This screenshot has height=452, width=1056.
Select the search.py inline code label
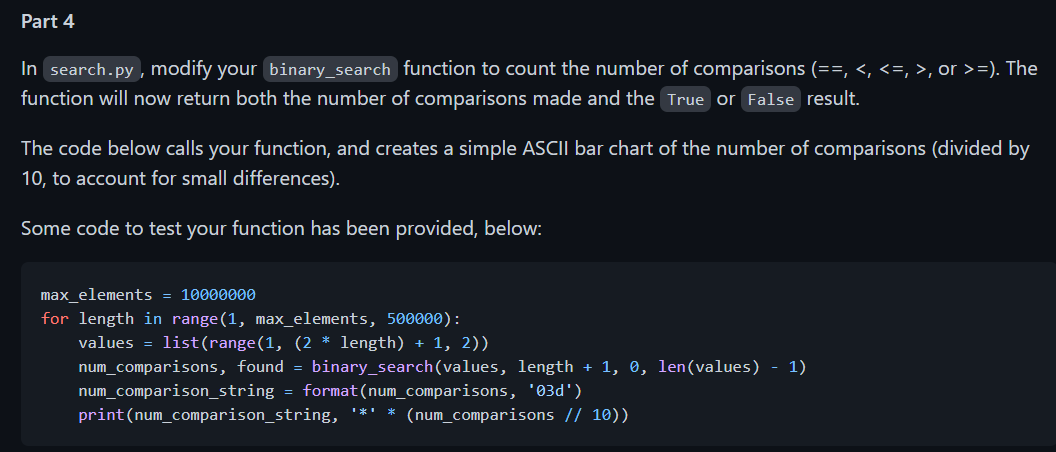[92, 69]
